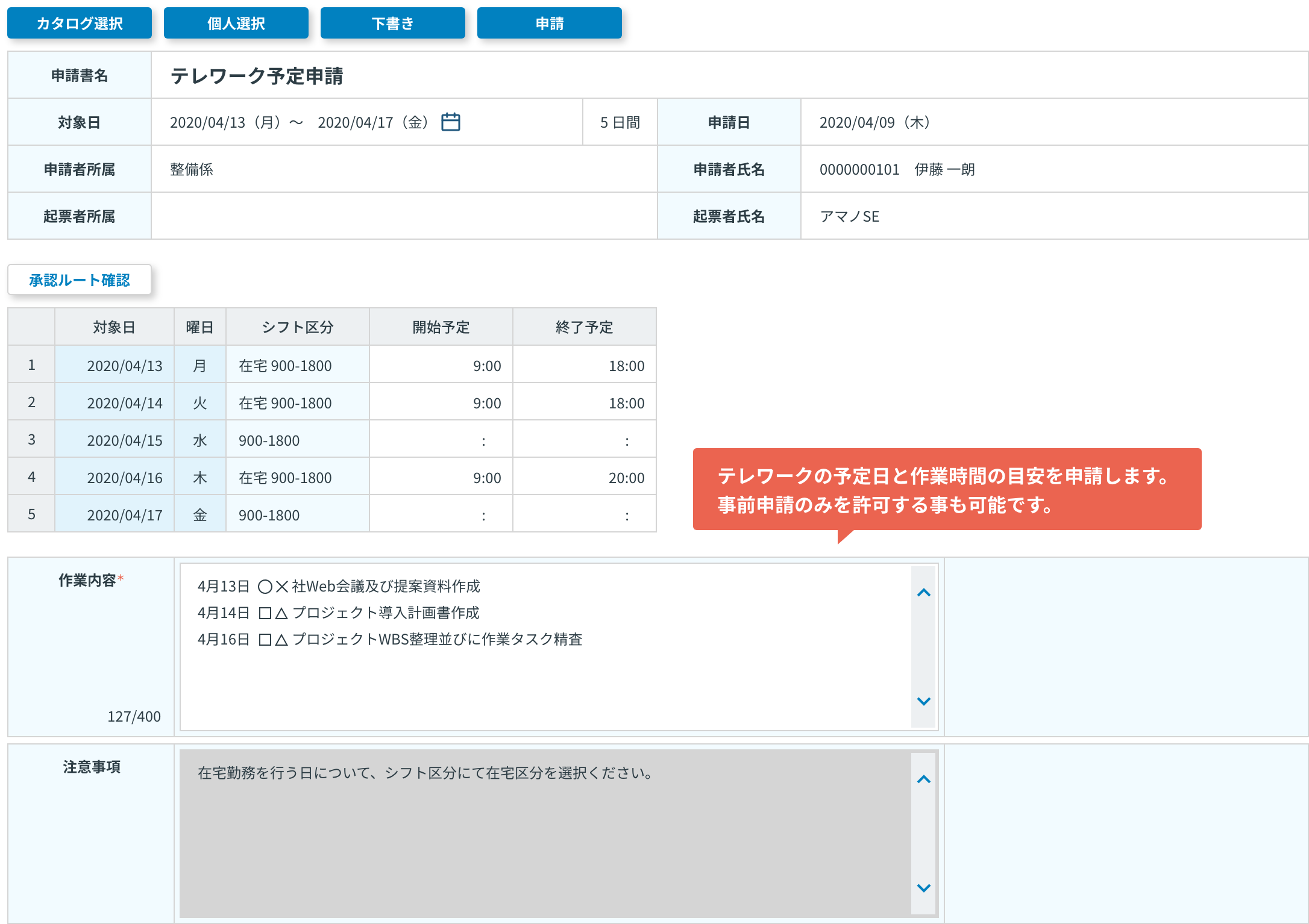1309x924 pixels.
Task: Select shift type for 2020/04/13 row
Action: tap(298, 365)
